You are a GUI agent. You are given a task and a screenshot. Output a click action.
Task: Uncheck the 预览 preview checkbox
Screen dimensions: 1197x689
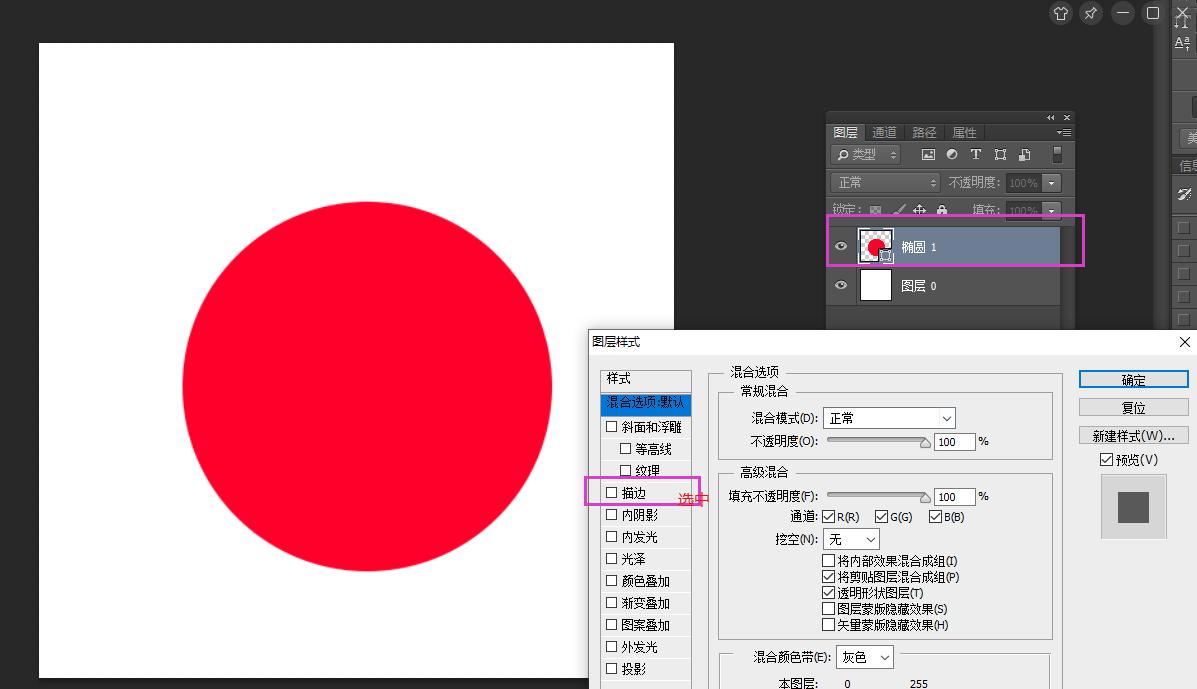(1106, 459)
